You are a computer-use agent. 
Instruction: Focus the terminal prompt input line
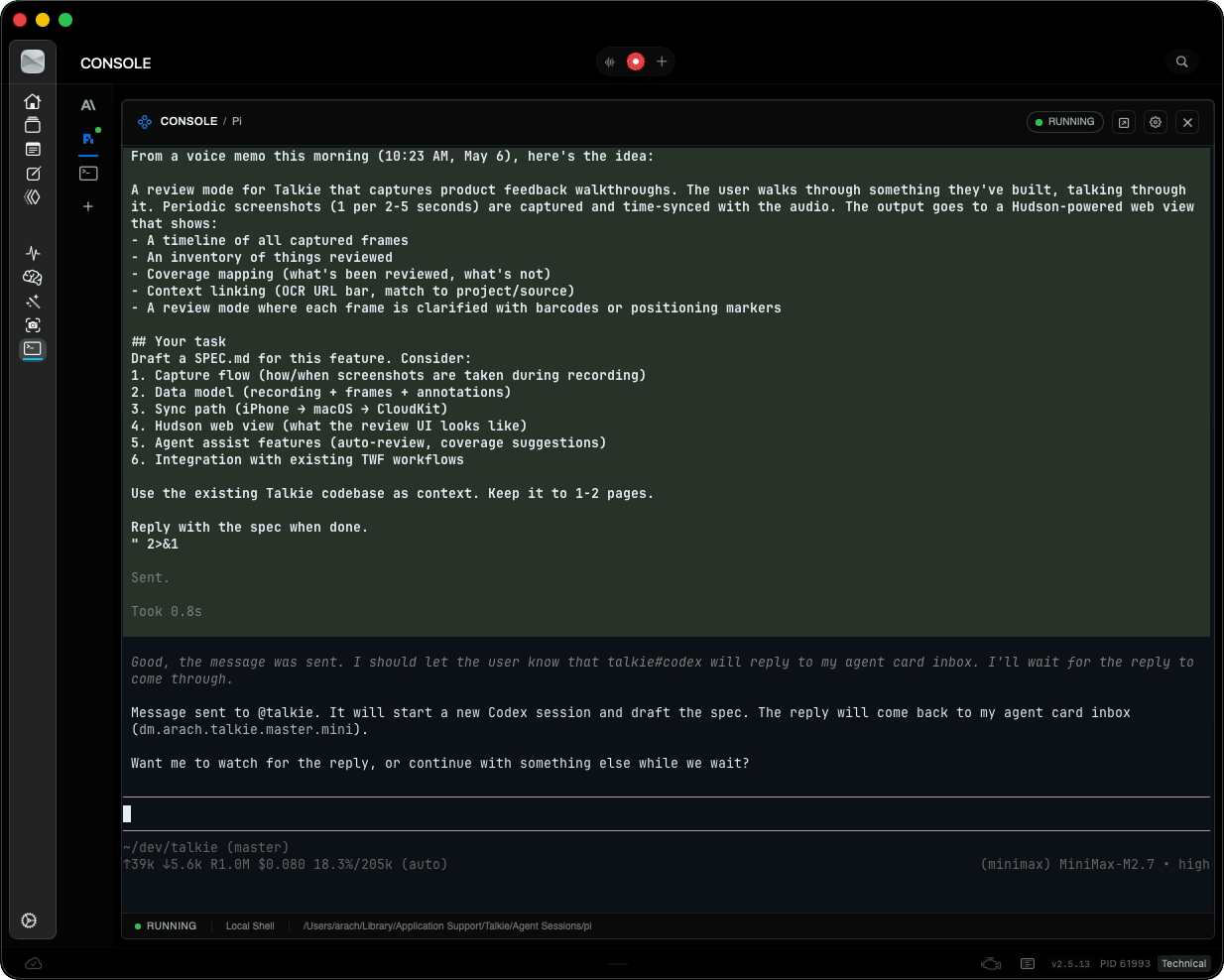[666, 814]
